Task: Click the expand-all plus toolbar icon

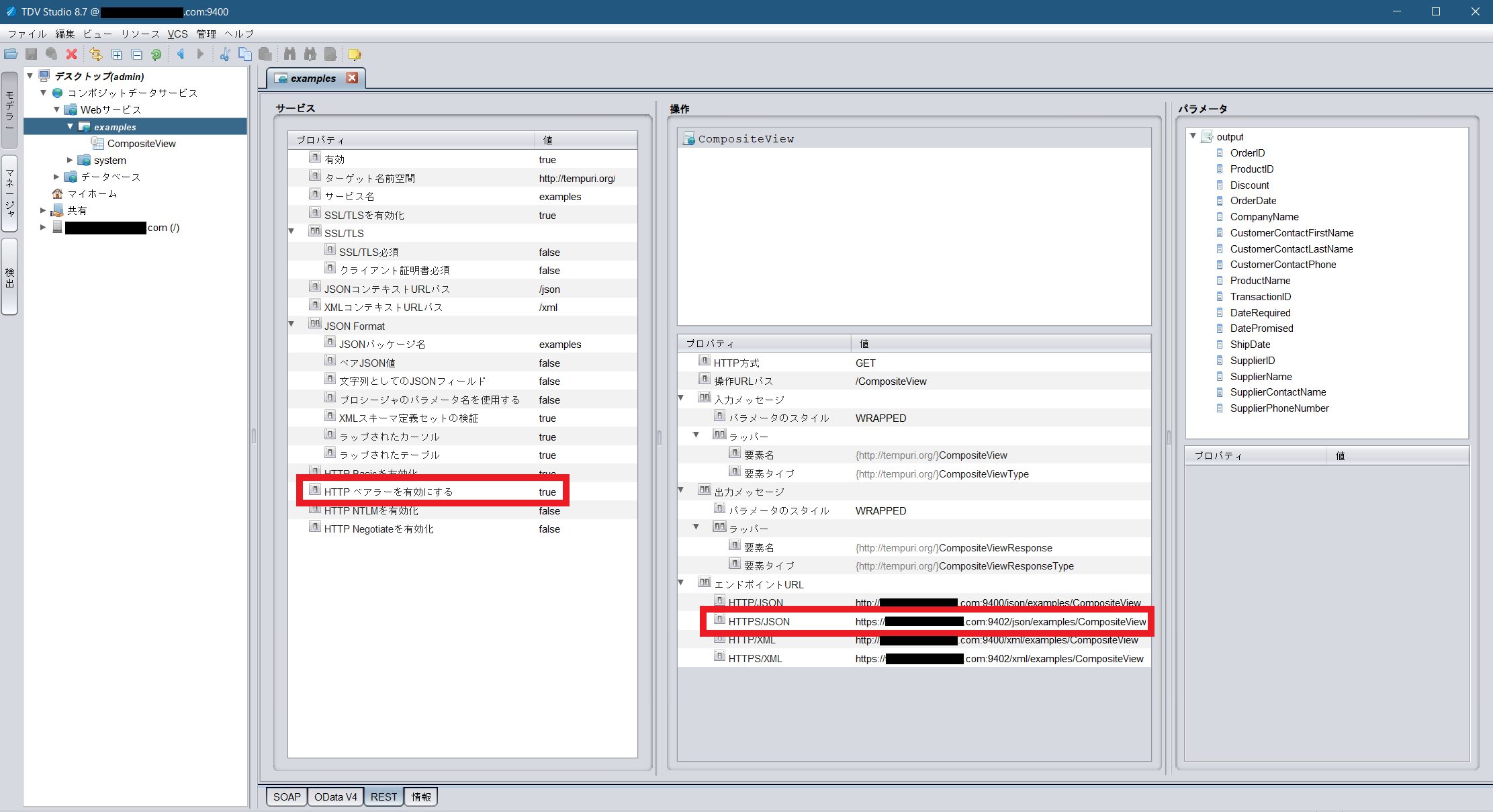Action: tap(117, 54)
